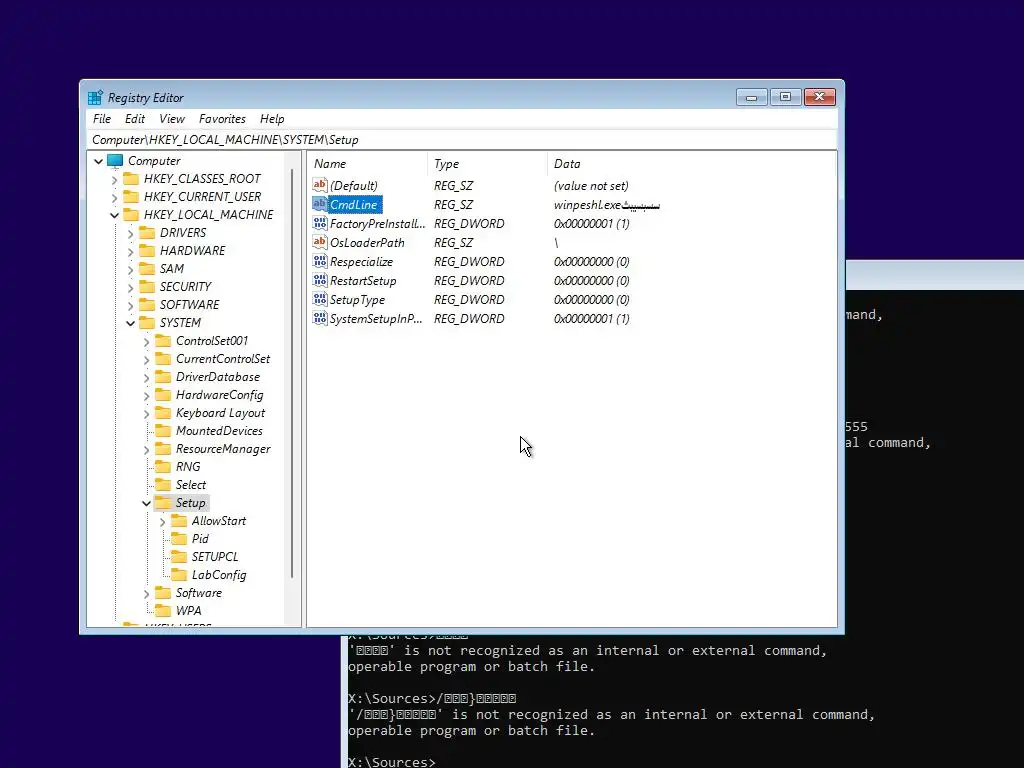
Task: Open the Favorites menu
Action: click(x=222, y=119)
